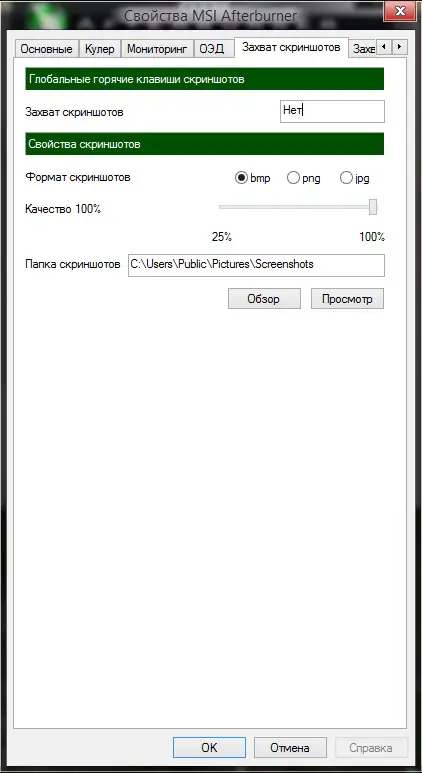Switch to the Основные tab
This screenshot has width=422, height=773.
46,49
